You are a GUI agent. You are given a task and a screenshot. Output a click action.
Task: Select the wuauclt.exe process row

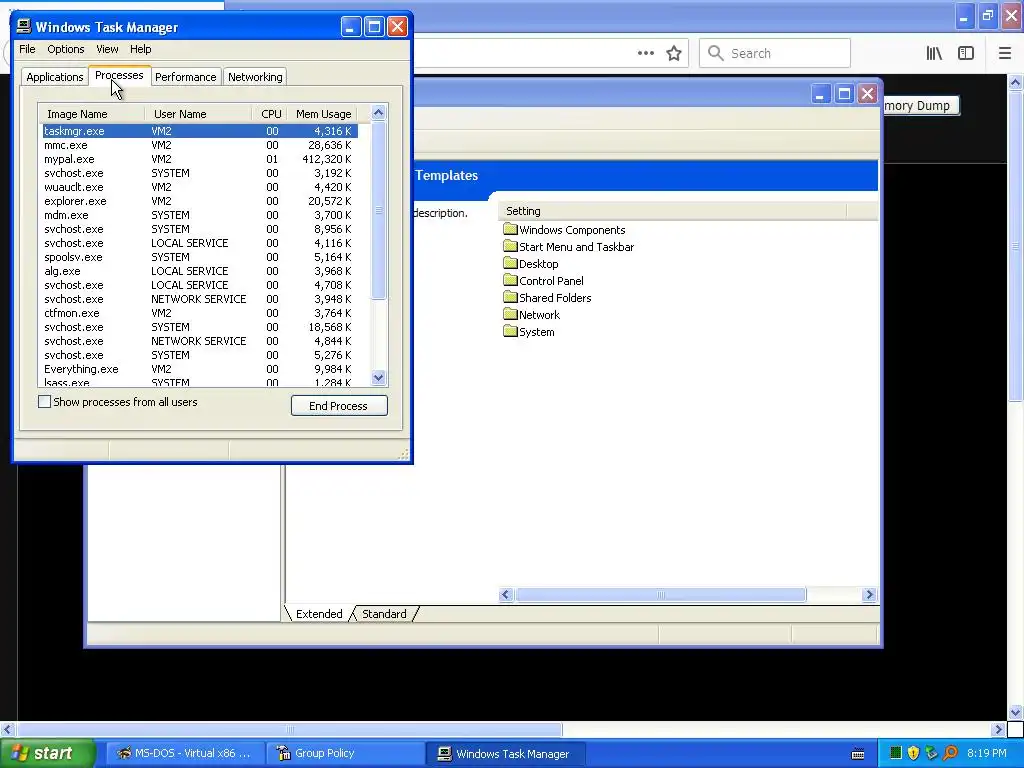click(197, 187)
